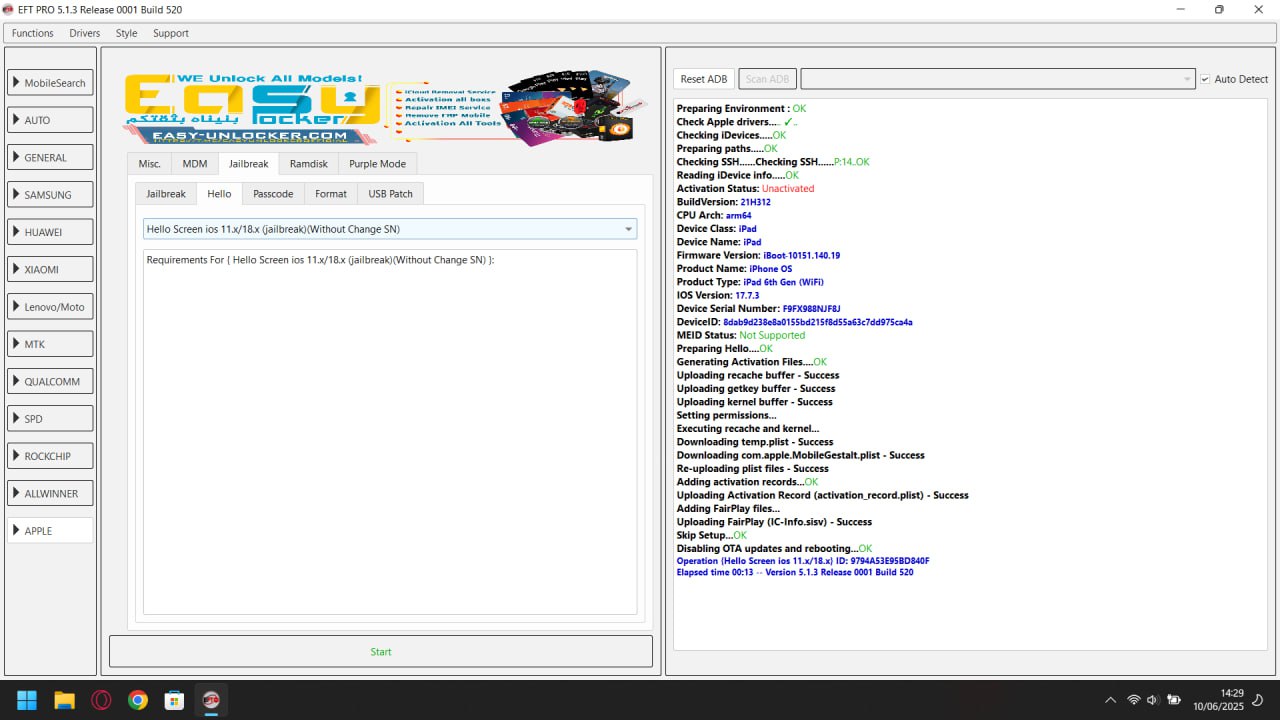Click the MEID Status Not Supported line
Viewport: 1280px width, 720px height.
(x=741, y=335)
